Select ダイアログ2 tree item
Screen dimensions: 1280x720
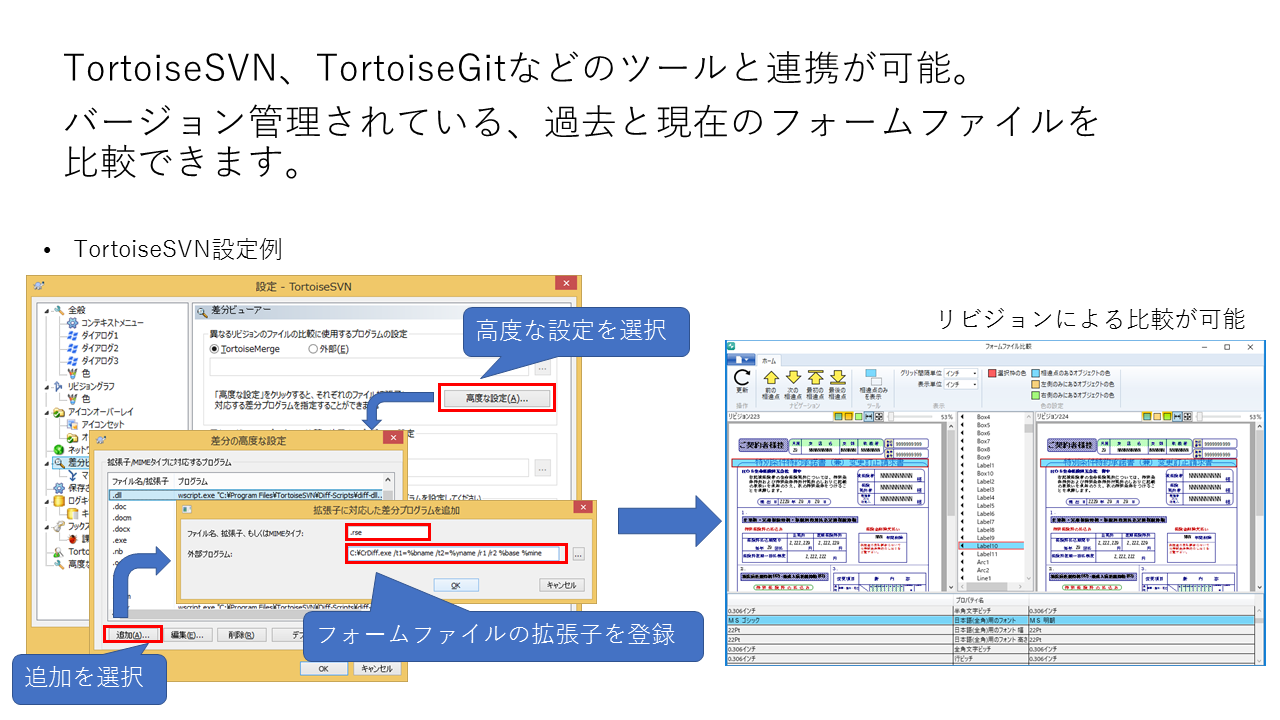100,348
